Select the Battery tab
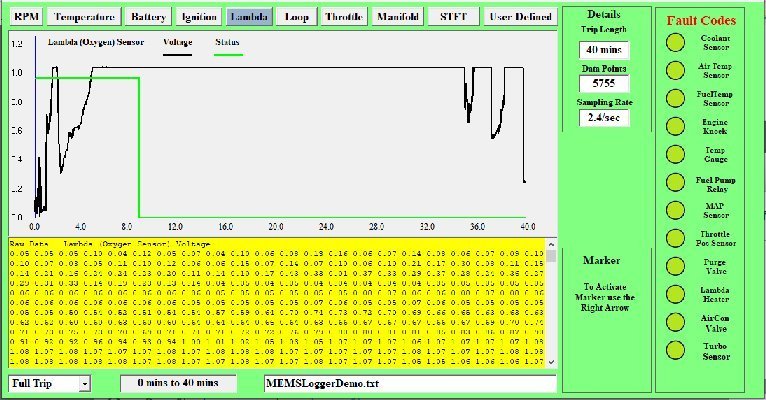The width and height of the screenshot is (766, 400). pyautogui.click(x=148, y=17)
